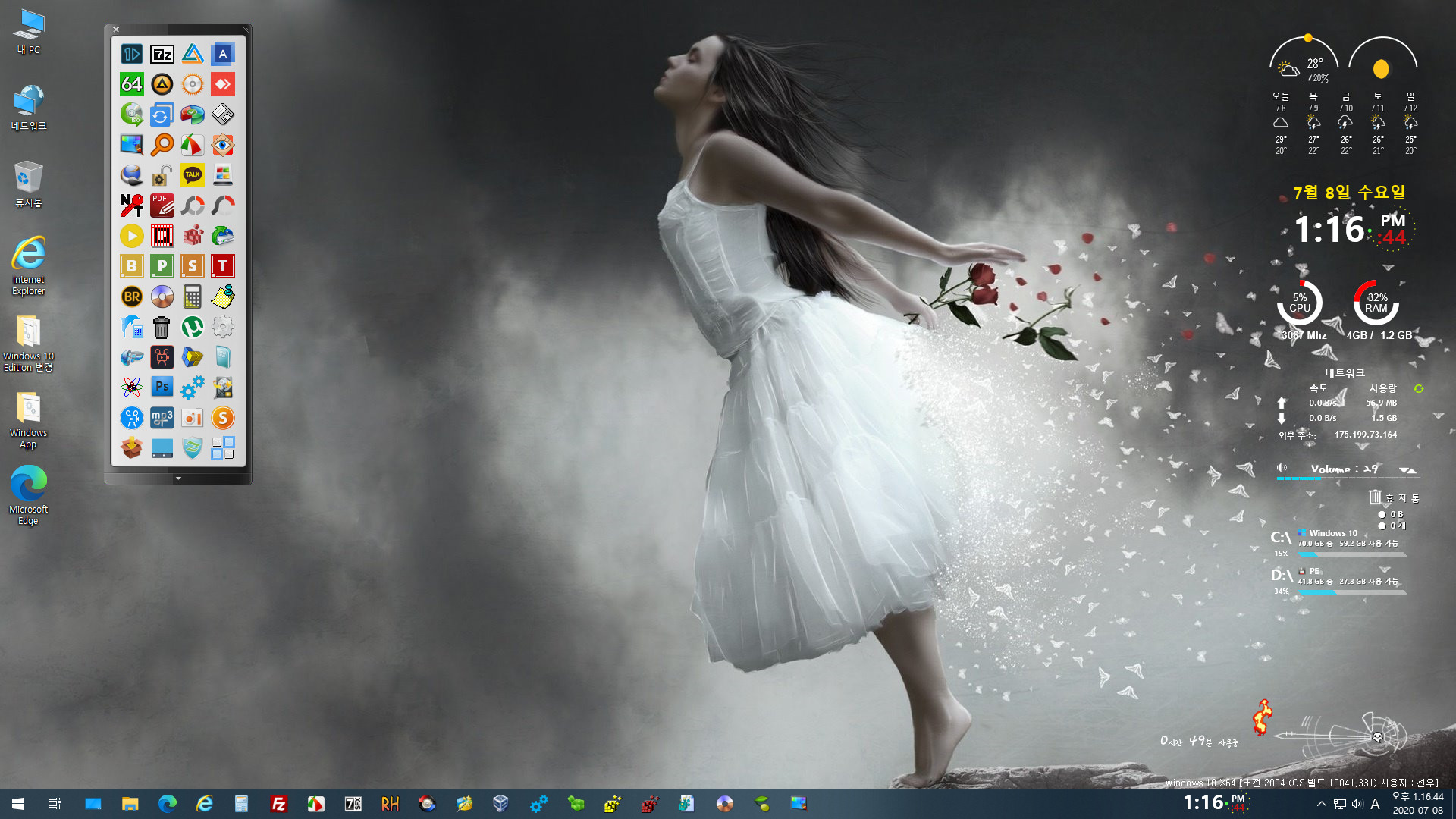The image size is (1456, 819).
Task: Select the Microsoft Edge desktop shortcut
Action: pos(29,496)
